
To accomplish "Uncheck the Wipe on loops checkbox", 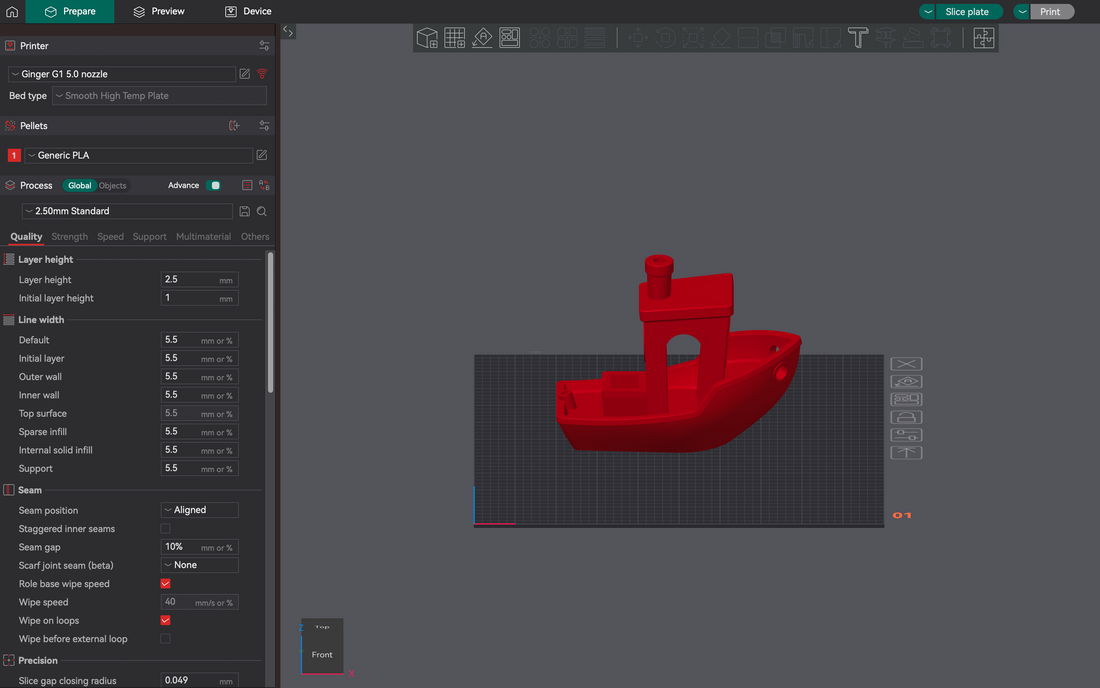I will pos(165,620).
